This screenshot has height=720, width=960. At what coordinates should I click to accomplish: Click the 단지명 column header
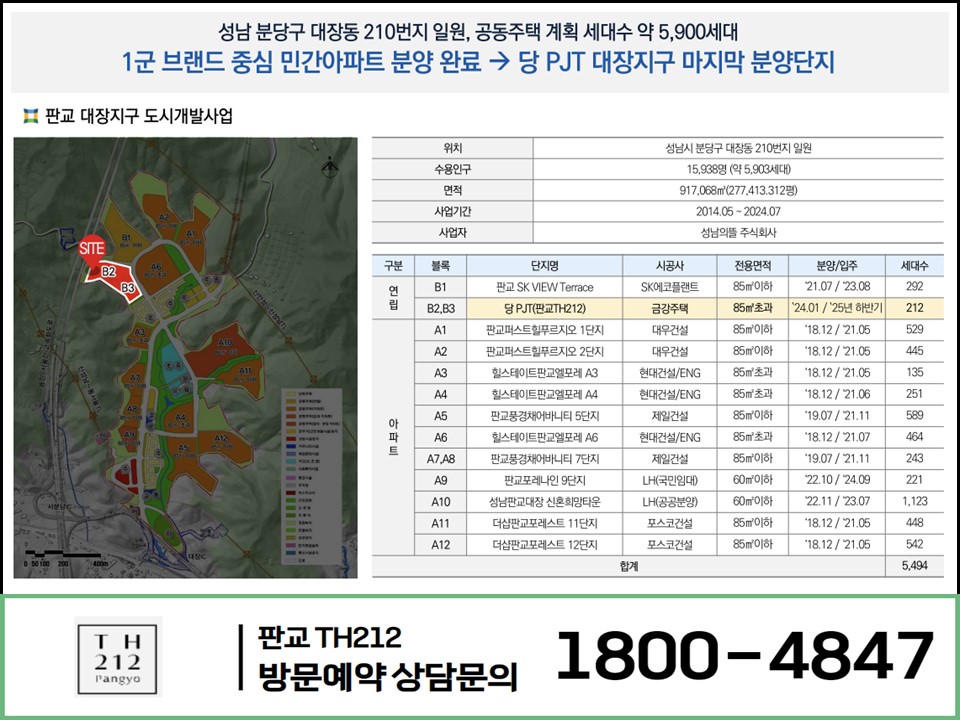tap(544, 266)
